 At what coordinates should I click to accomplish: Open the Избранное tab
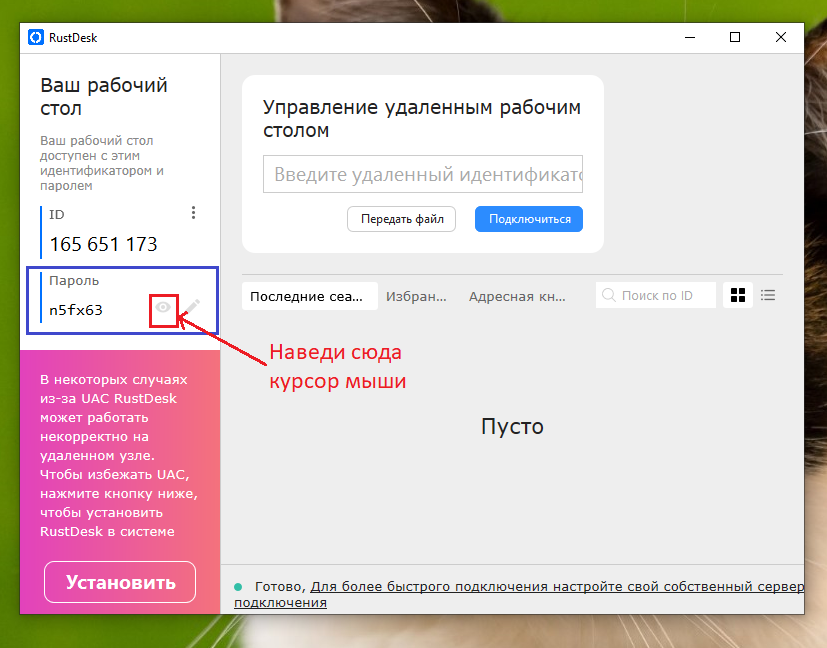416,296
